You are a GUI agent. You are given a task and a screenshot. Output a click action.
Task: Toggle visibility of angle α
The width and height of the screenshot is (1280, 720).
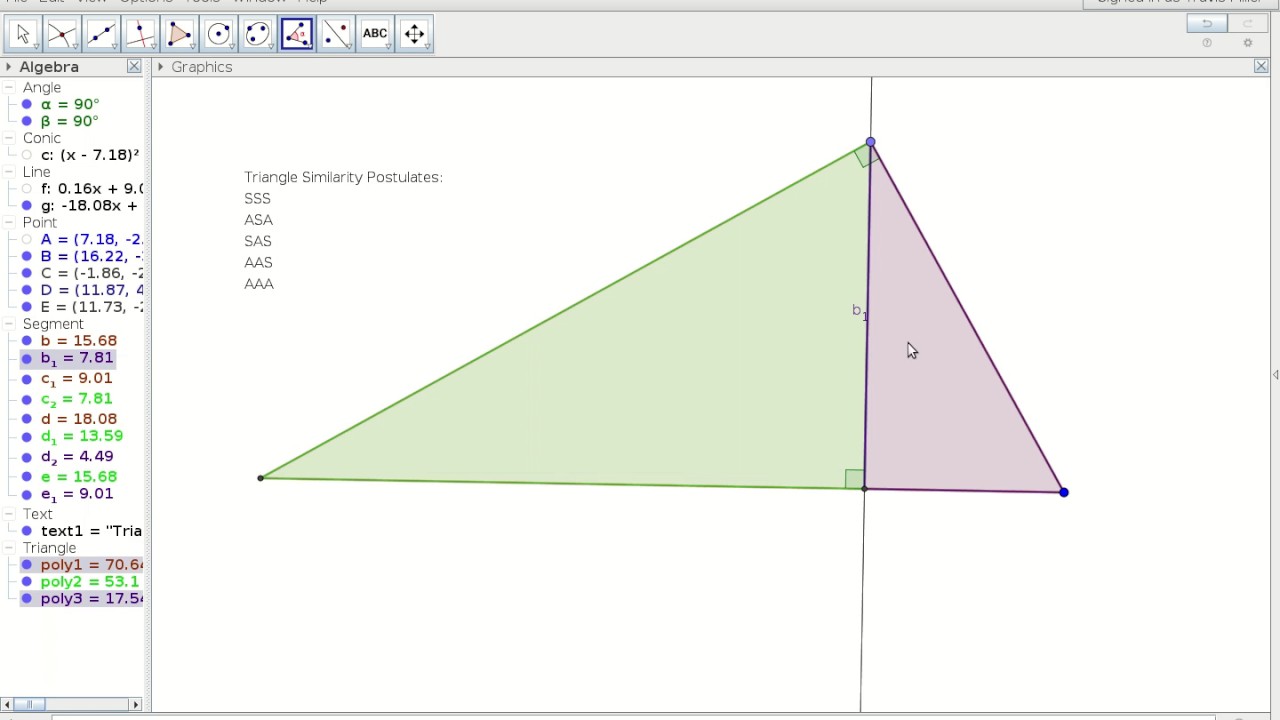tap(27, 104)
